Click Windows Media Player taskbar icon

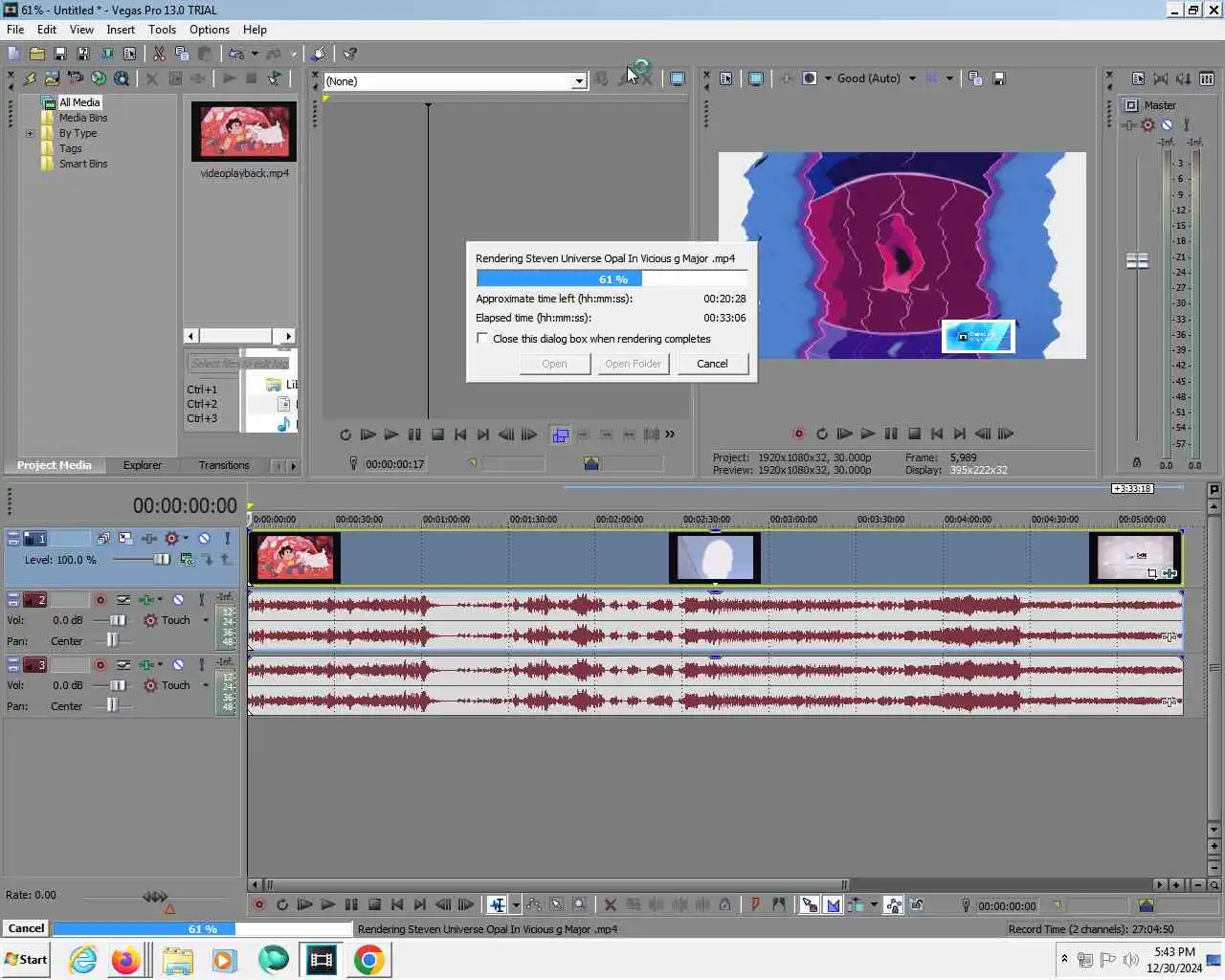pos(225,960)
